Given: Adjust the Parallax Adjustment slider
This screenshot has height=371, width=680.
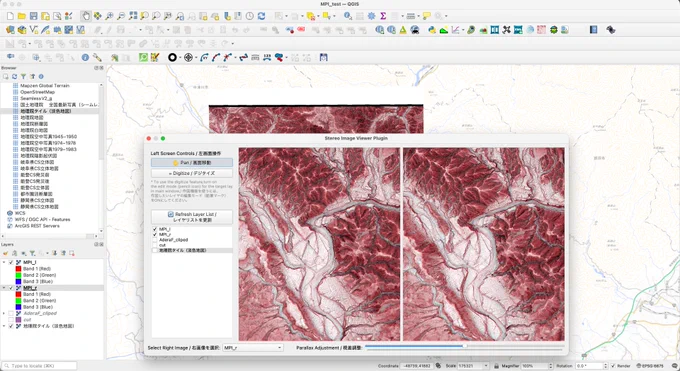Looking at the screenshot, I should 464,346.
